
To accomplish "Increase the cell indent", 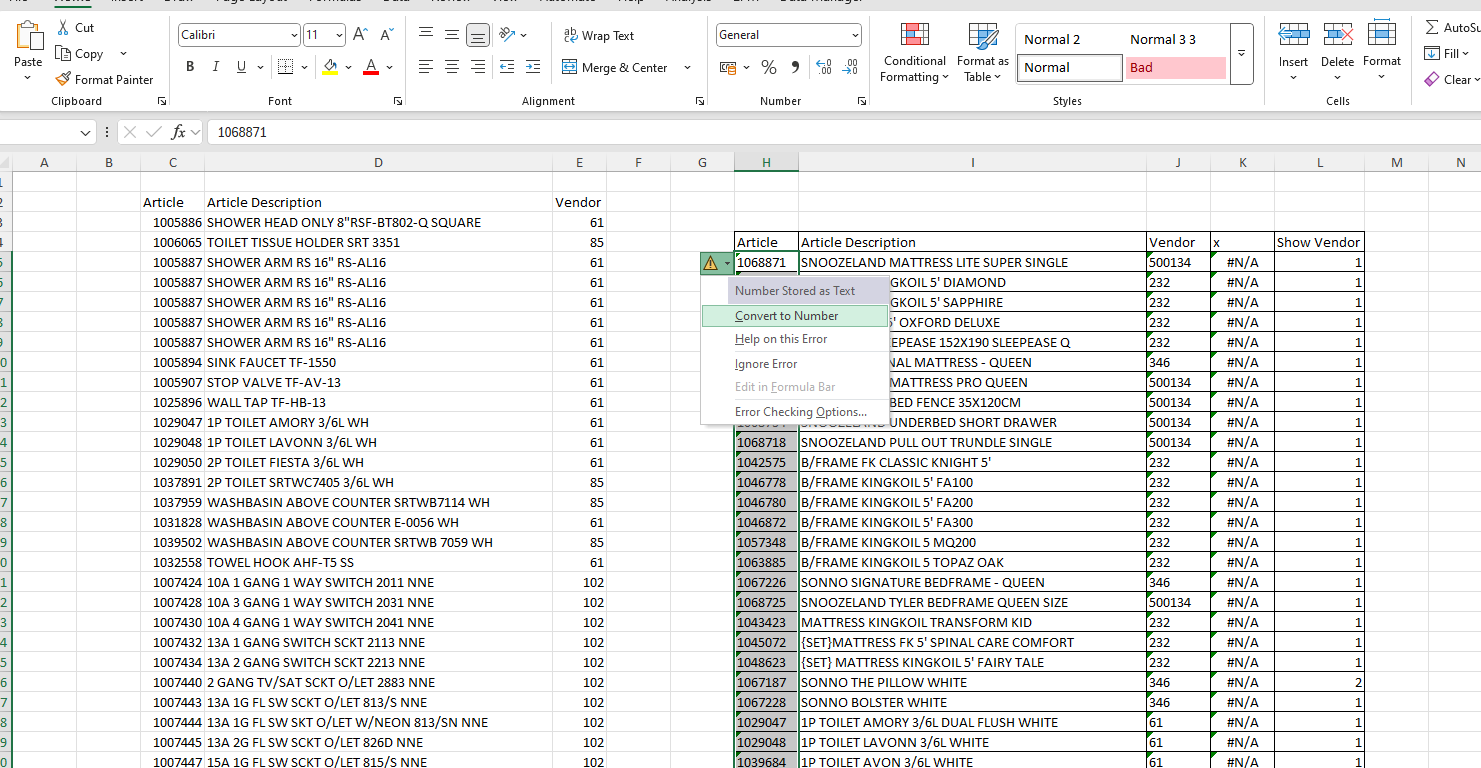I will [x=533, y=67].
